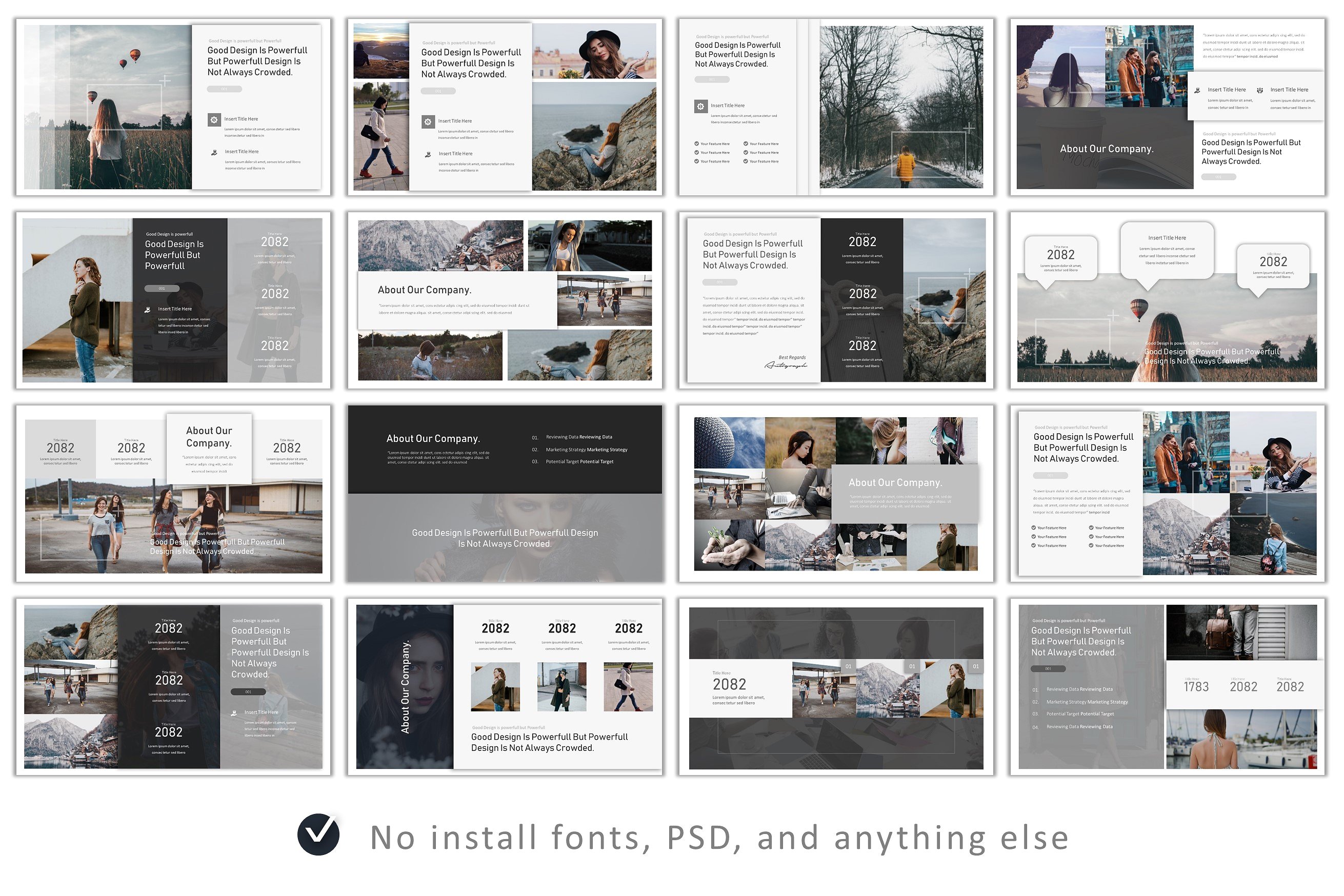The image size is (1344, 896).
Task: Click the handwritten signature under Best Regards
Action: pyautogui.click(x=786, y=365)
